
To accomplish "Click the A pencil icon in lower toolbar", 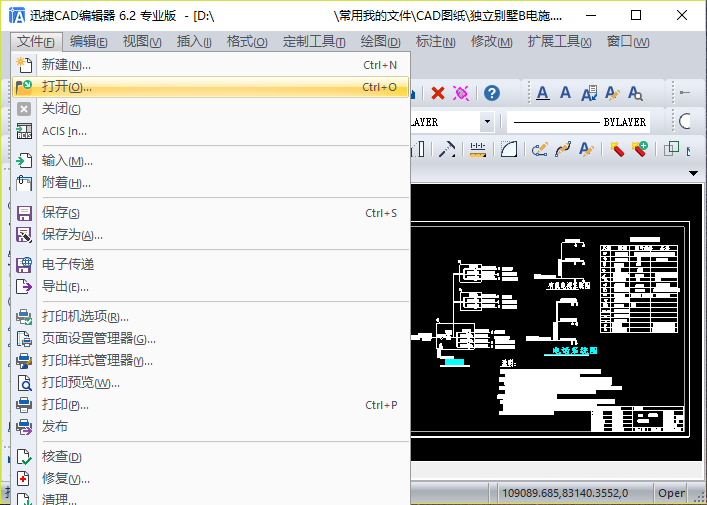I will 586,149.
